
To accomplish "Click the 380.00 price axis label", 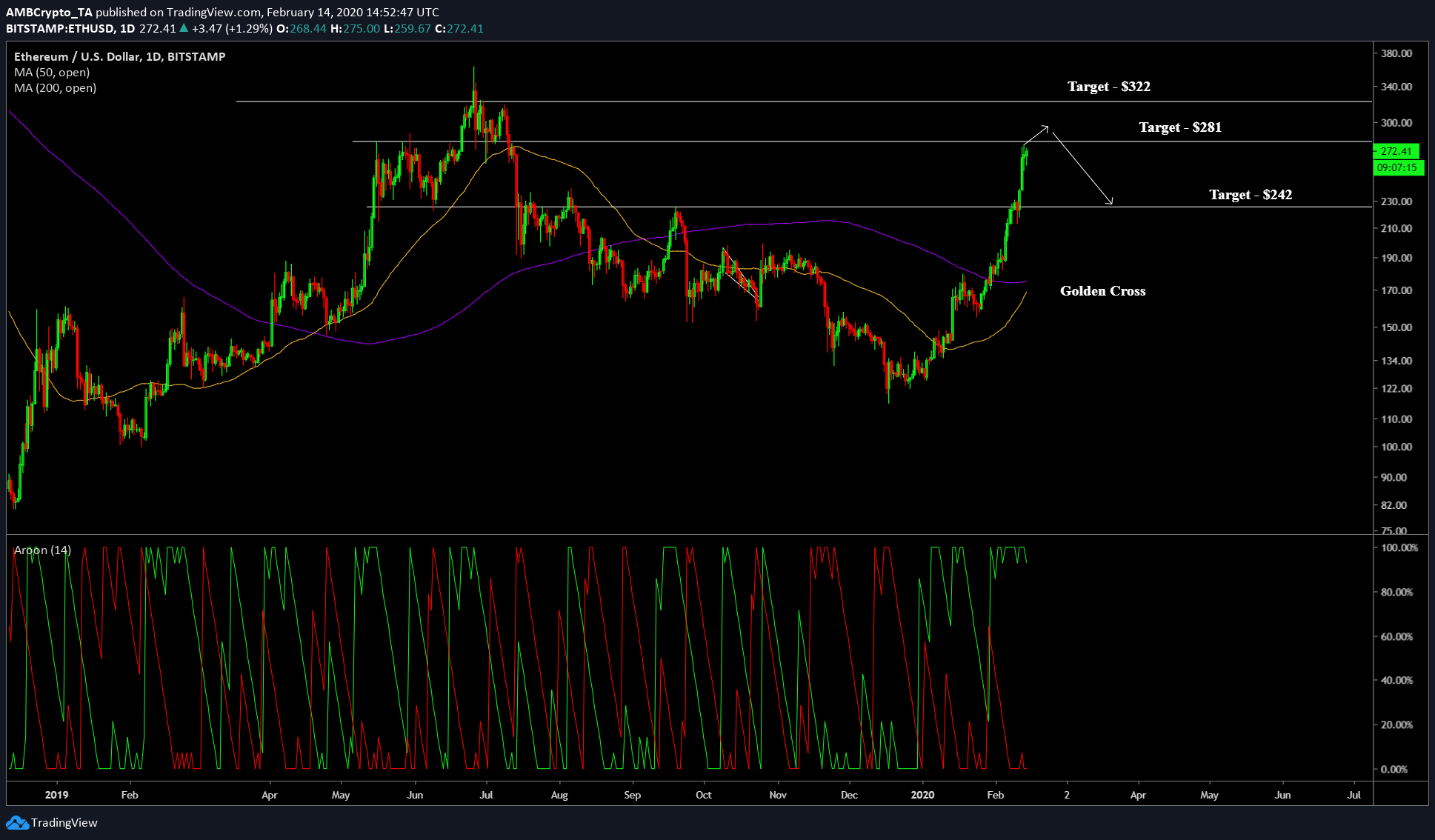I will tap(1396, 53).
